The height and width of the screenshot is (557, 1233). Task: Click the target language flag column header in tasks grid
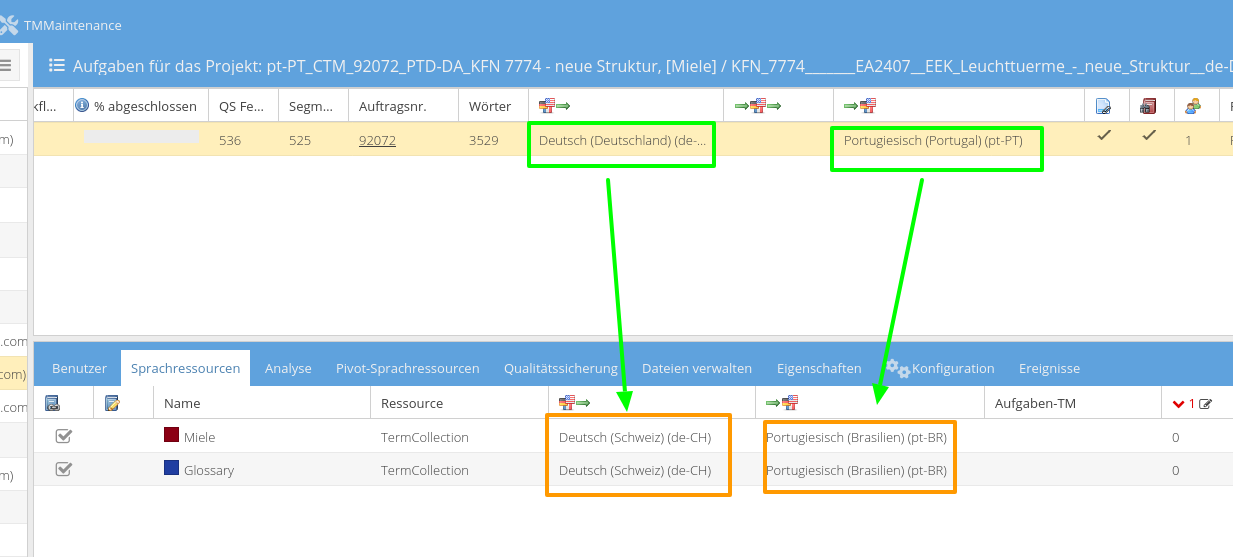tap(859, 105)
